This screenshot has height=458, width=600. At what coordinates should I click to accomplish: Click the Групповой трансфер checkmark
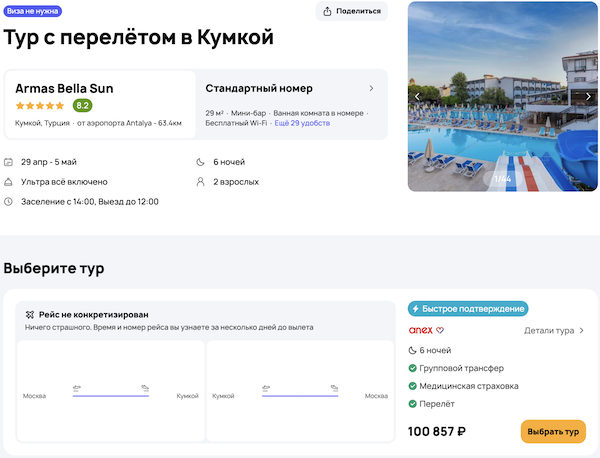414,368
